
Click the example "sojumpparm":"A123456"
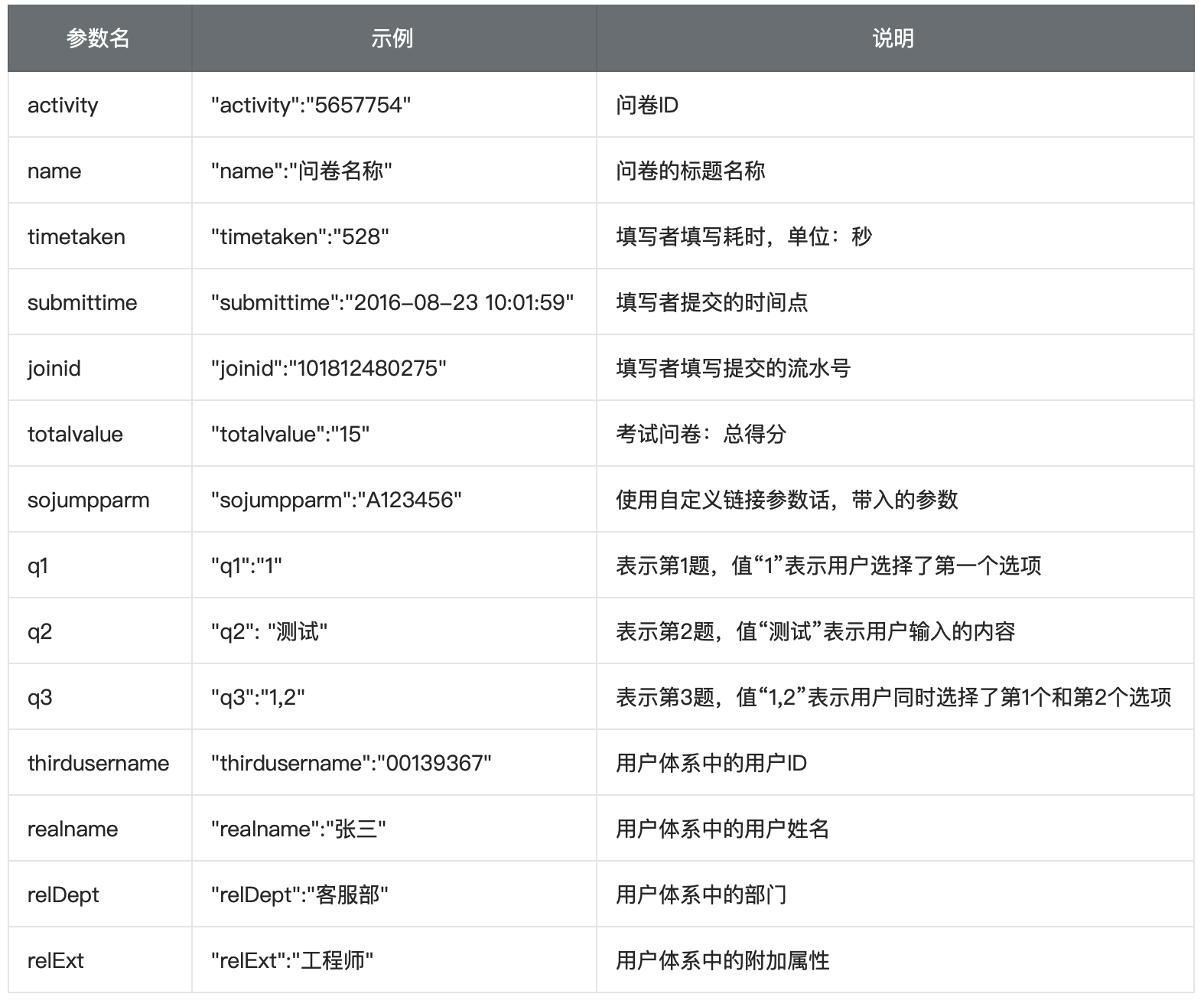[337, 500]
